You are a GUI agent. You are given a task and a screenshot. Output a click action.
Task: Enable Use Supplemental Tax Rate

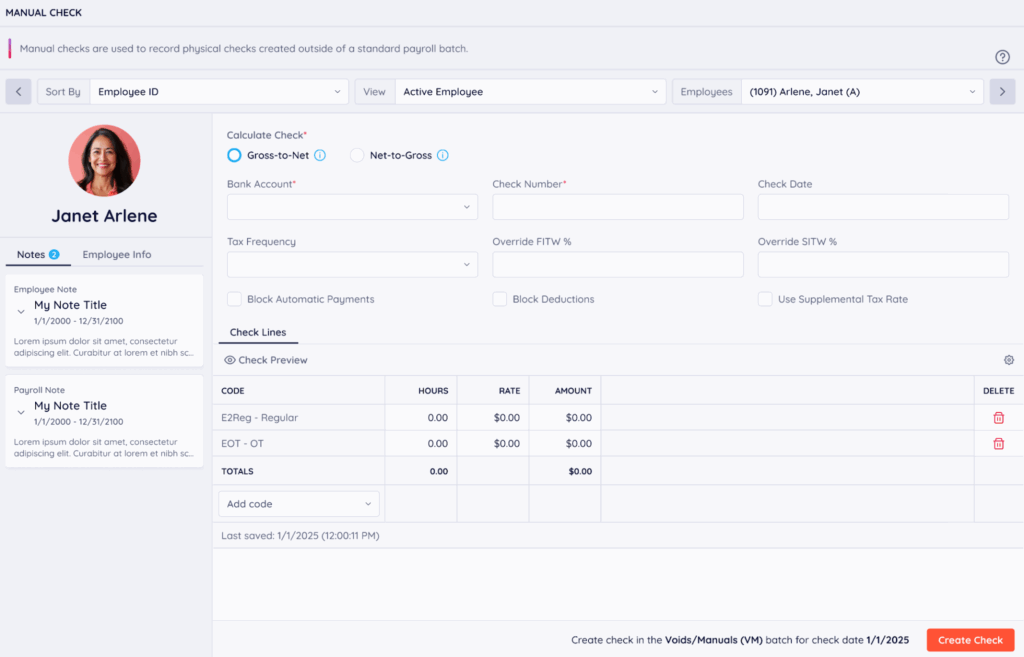point(765,299)
